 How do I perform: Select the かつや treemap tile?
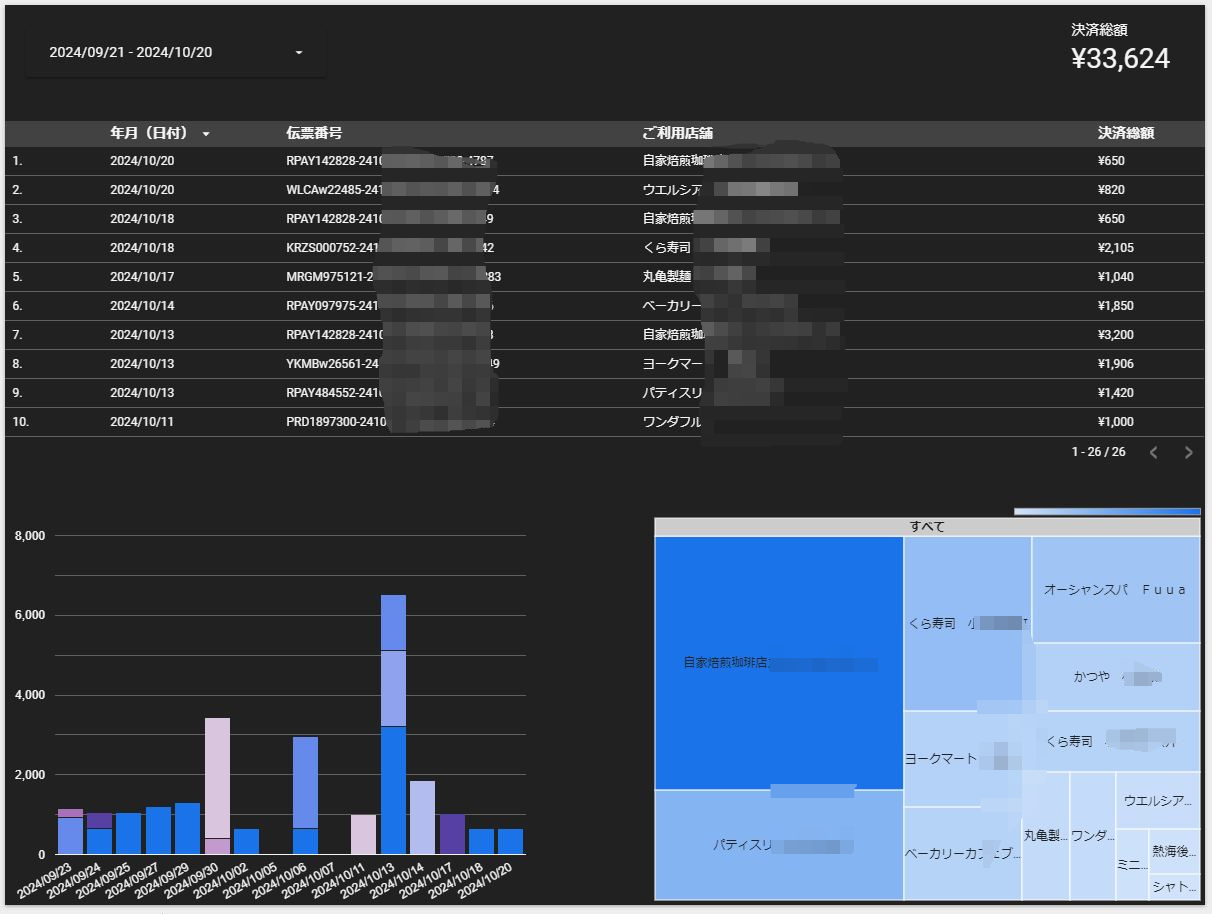click(x=1116, y=676)
